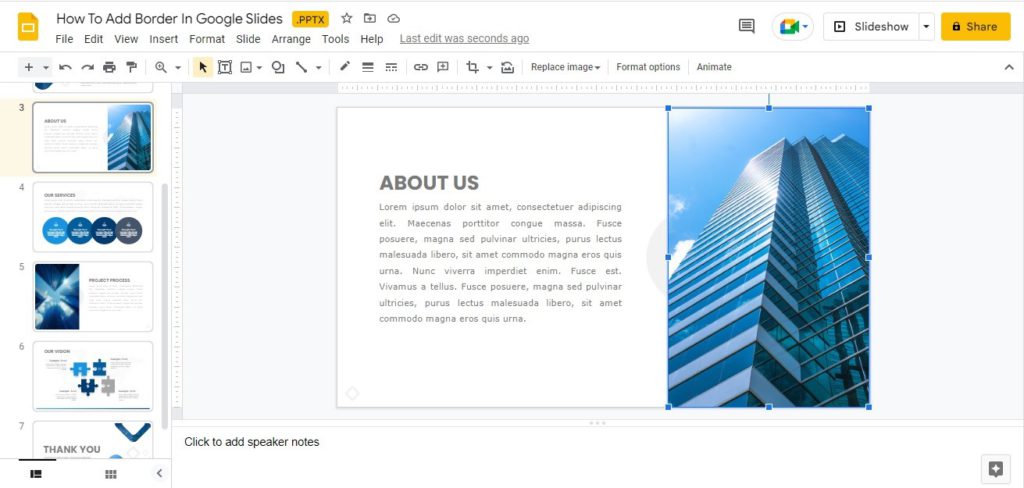Screen dimensions: 1024x488
Task: Select the cursor select tool
Action: [203, 67]
